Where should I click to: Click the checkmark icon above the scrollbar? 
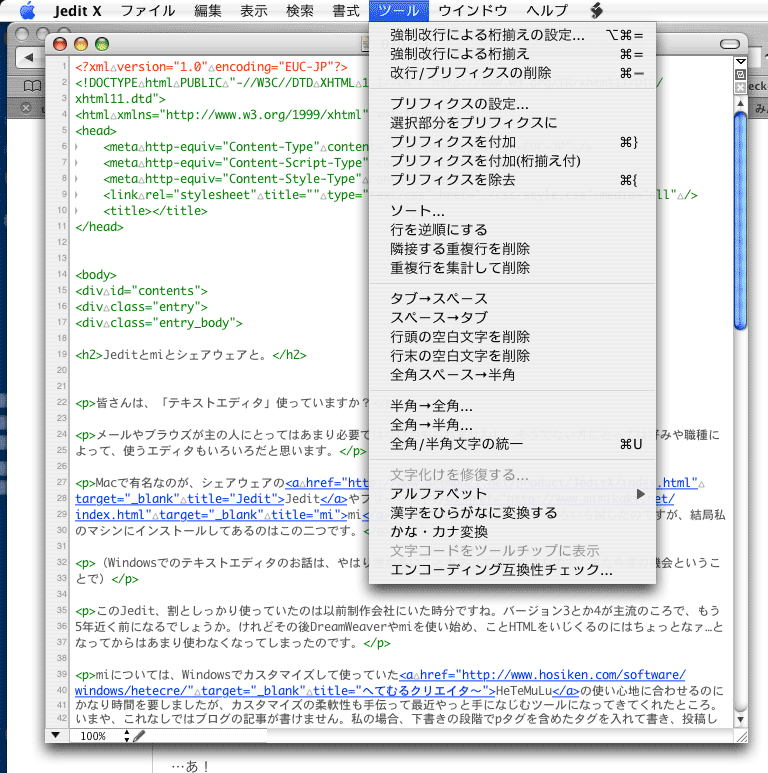(740, 74)
